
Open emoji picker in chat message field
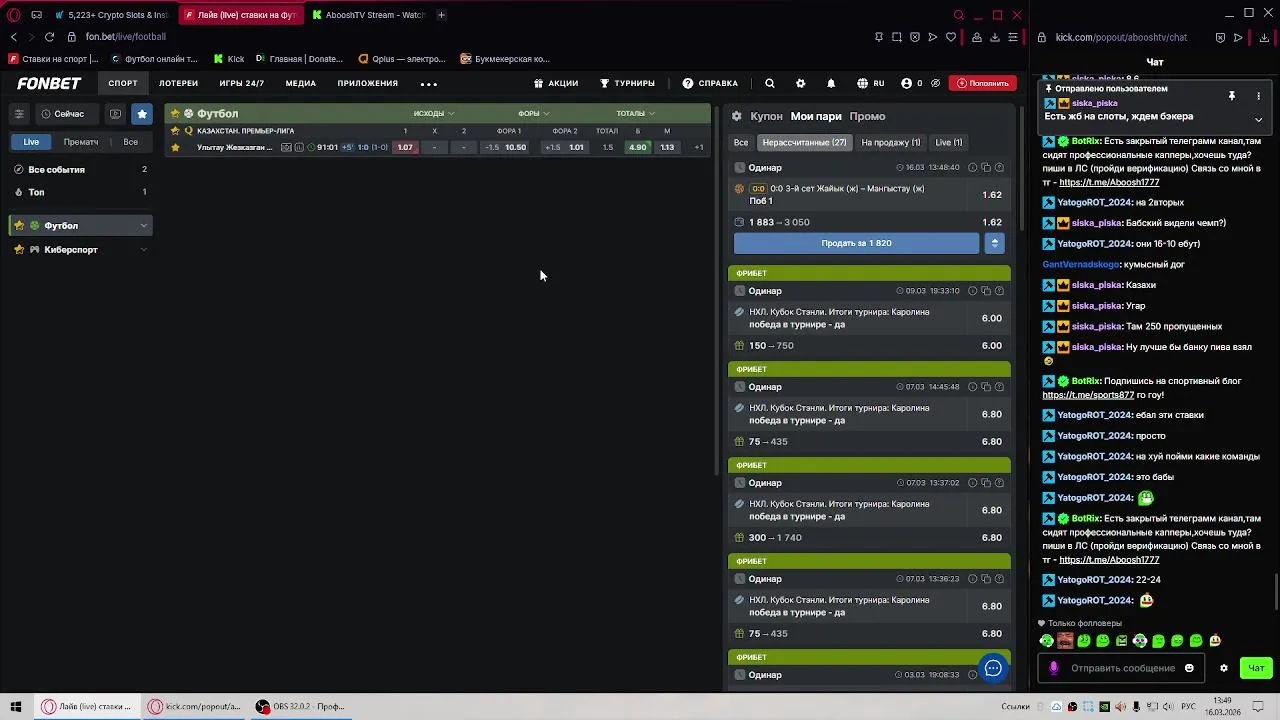tap(1189, 668)
